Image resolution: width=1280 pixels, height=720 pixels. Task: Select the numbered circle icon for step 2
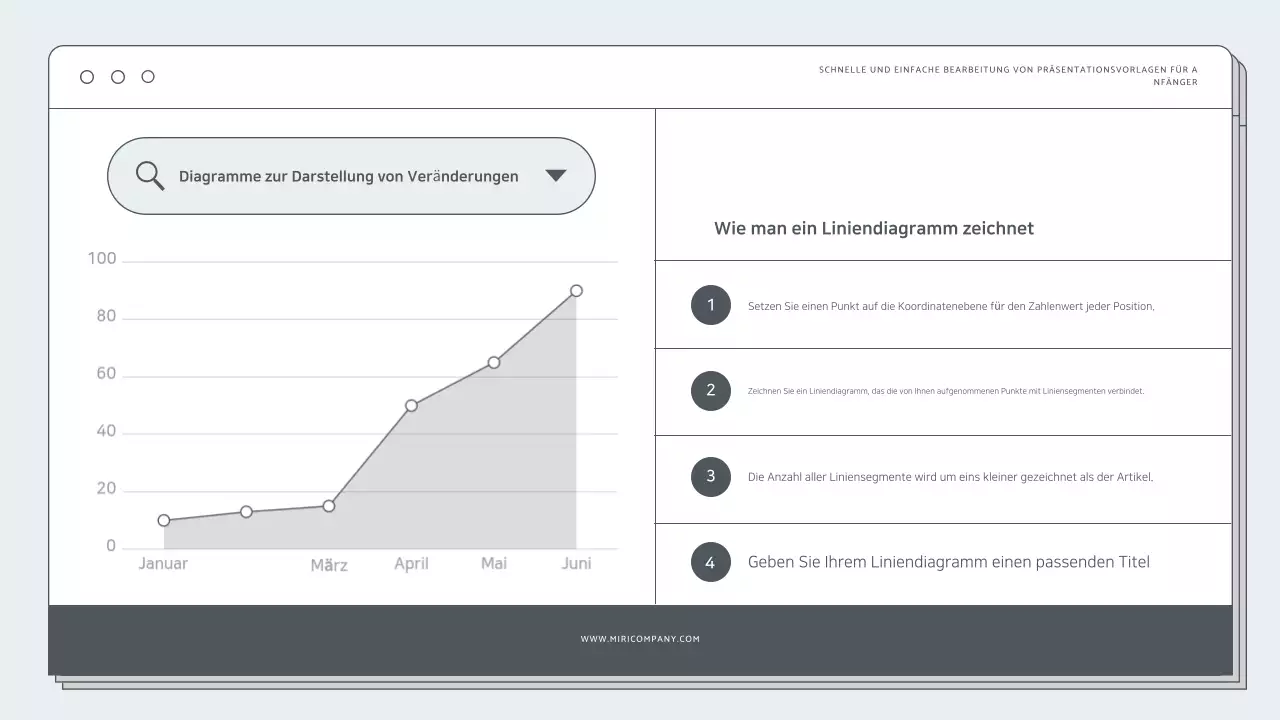pos(711,391)
